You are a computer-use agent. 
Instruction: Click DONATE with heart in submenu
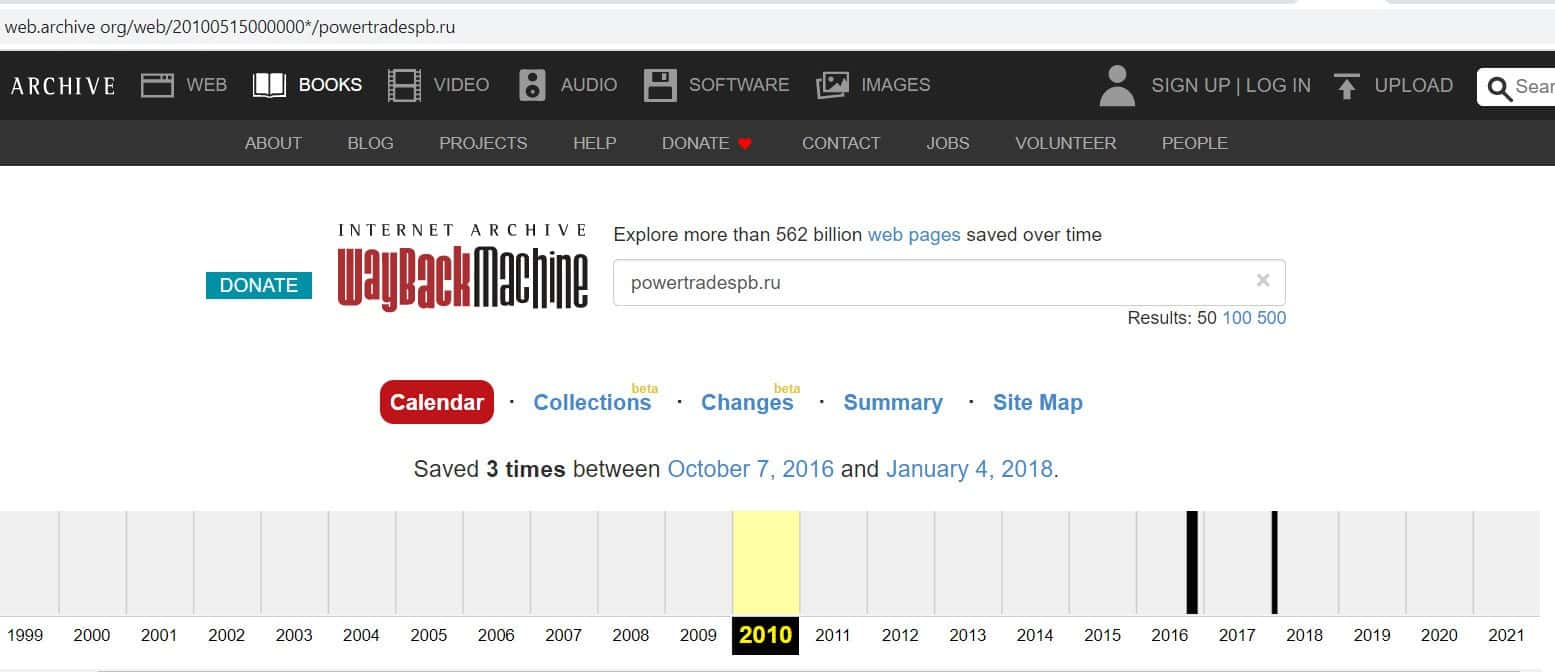[x=707, y=143]
